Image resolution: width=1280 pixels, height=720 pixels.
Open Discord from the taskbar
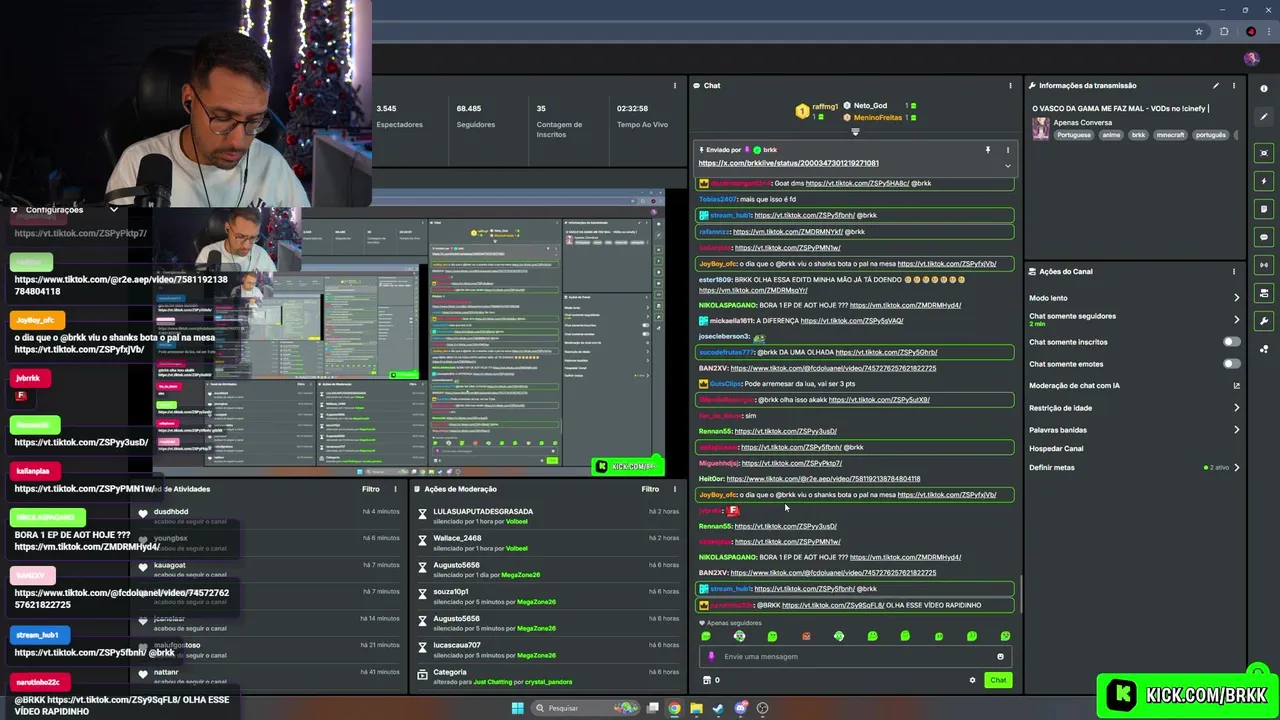pyautogui.click(x=741, y=708)
